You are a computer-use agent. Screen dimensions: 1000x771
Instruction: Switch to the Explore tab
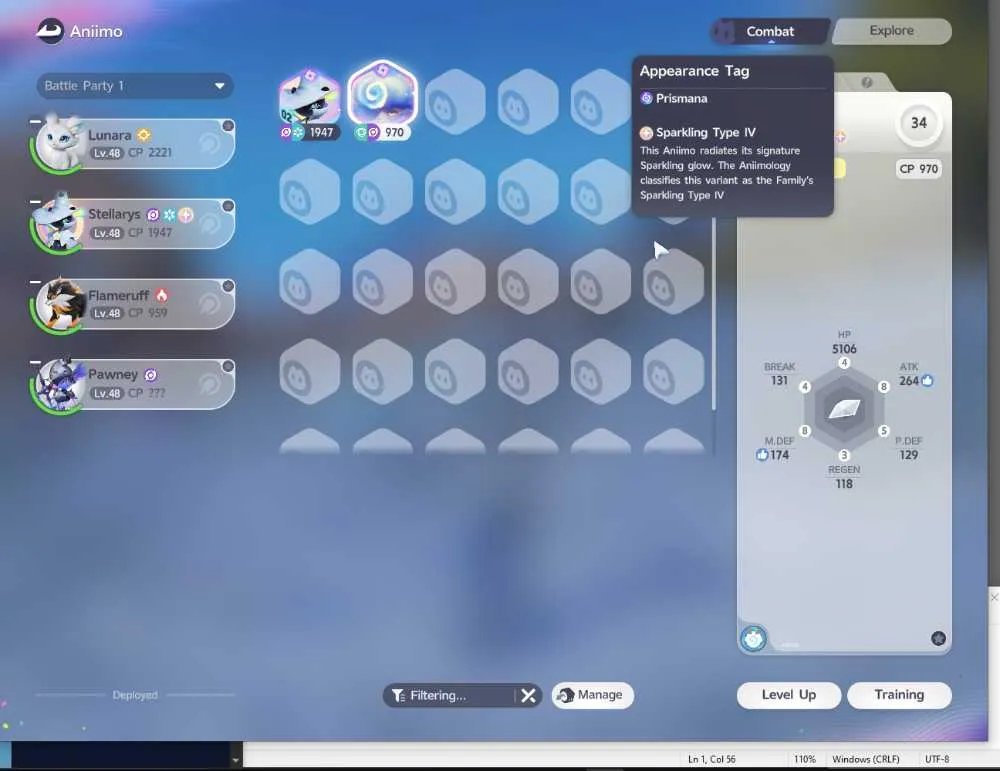(x=892, y=31)
